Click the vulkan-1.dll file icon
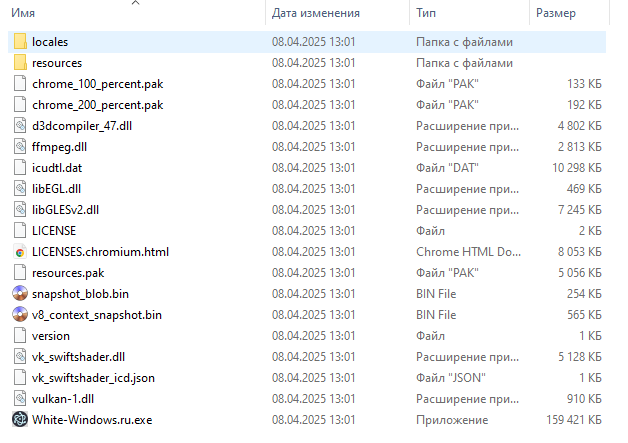 pyautogui.click(x=20, y=399)
